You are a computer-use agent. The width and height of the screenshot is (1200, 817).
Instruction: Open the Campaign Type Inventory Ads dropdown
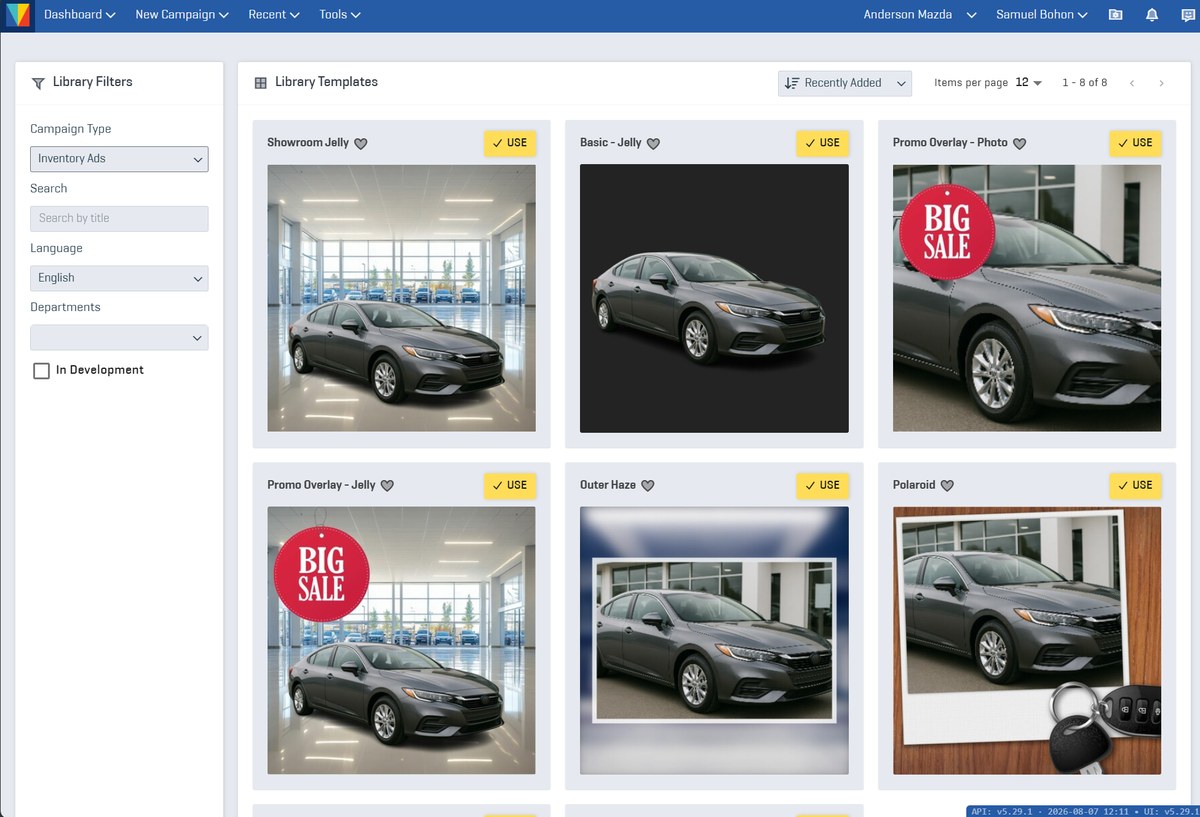119,158
